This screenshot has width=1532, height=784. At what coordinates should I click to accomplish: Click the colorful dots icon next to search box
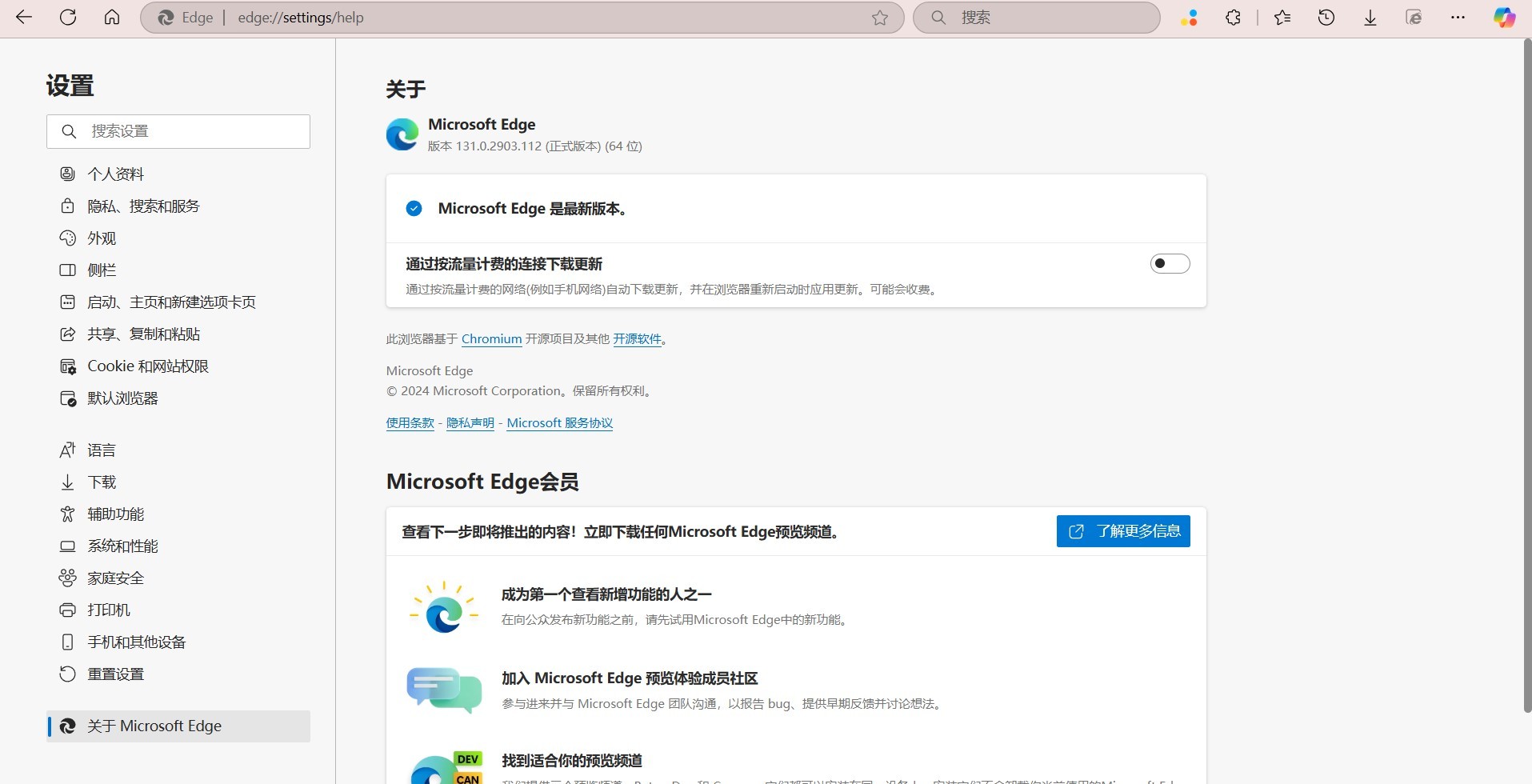pos(1190,18)
